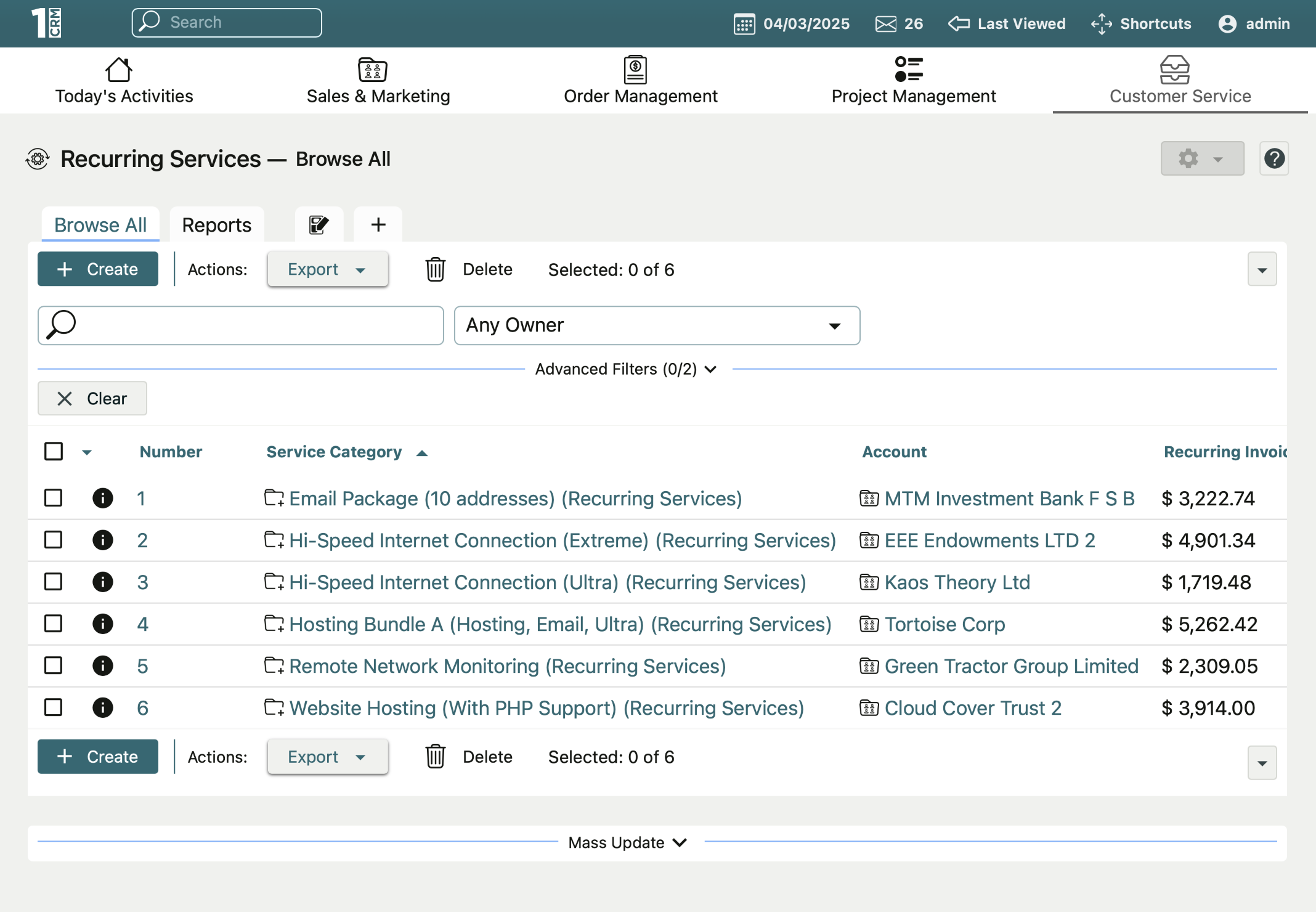Select the Customer Service tab
This screenshot has width=1316, height=912.
(1180, 81)
